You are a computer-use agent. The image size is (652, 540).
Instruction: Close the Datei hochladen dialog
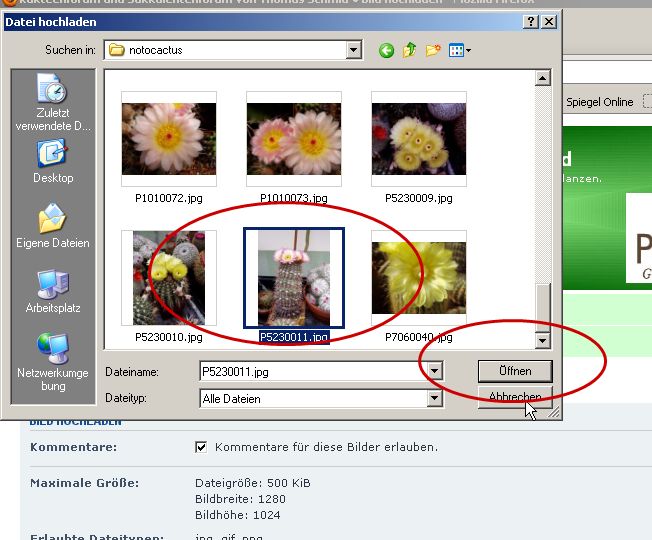click(549, 22)
